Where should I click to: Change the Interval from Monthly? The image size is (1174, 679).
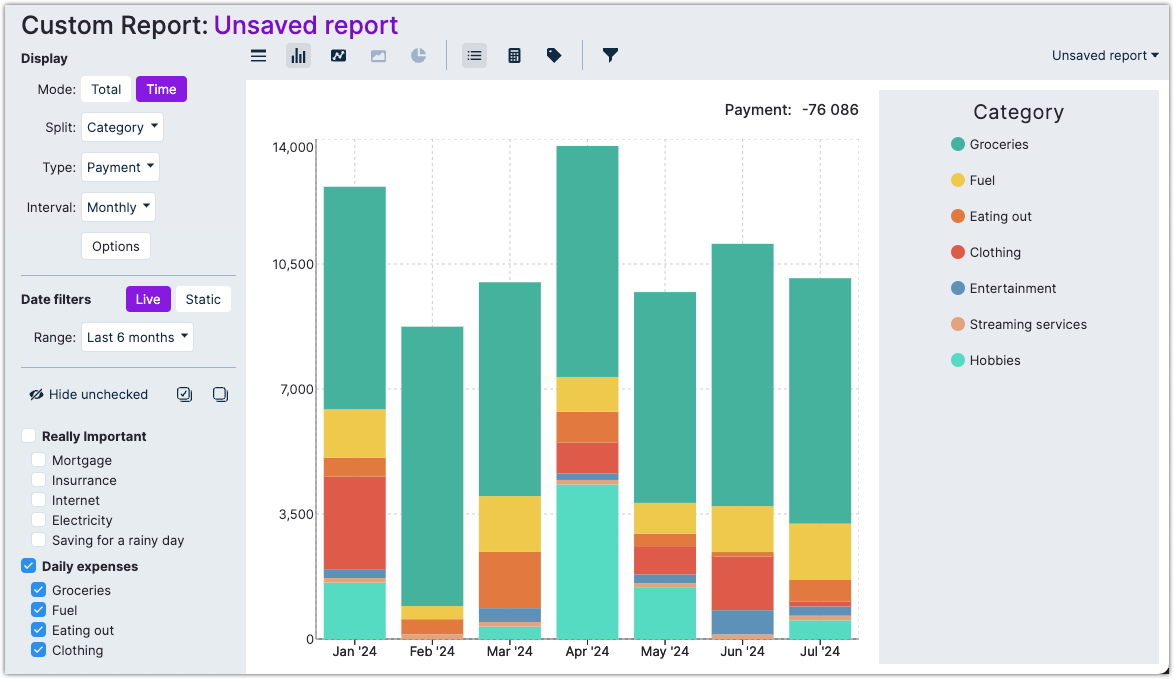pyautogui.click(x=118, y=207)
